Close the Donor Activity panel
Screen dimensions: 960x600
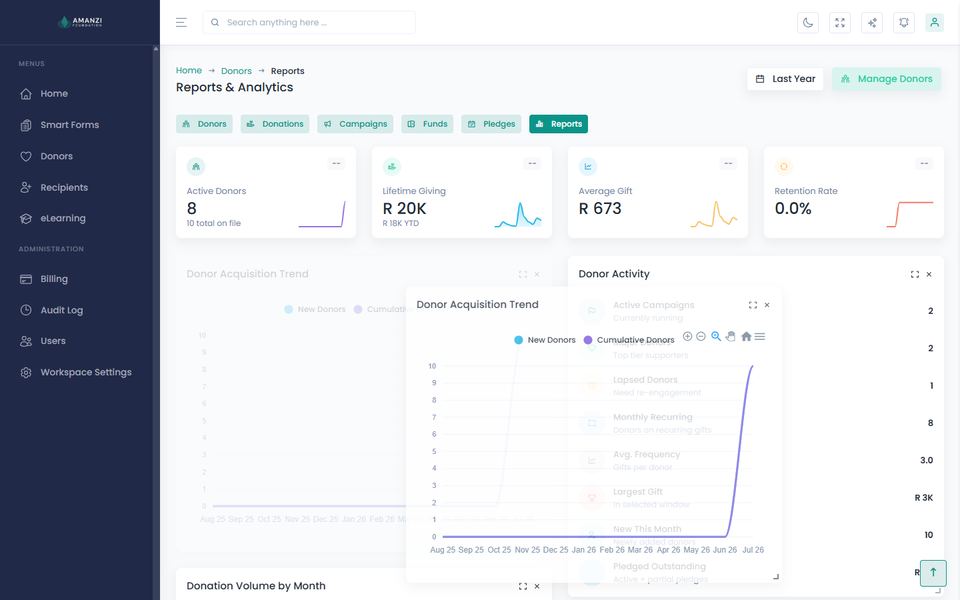point(929,274)
